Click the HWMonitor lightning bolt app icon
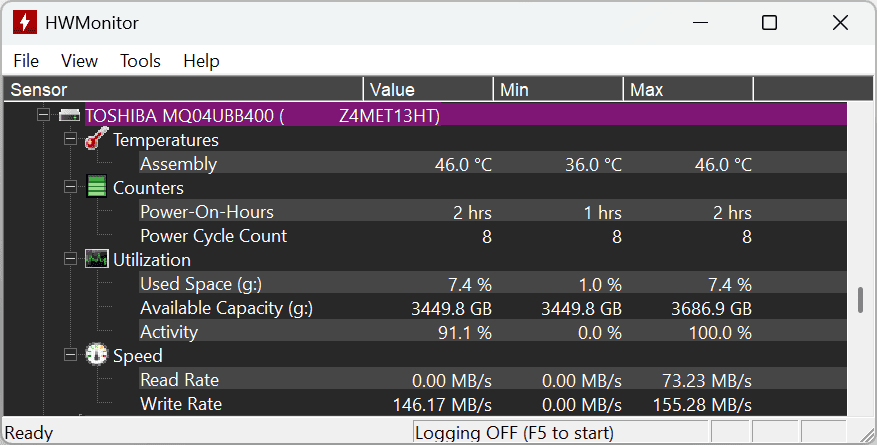877x445 pixels. pos(25,22)
